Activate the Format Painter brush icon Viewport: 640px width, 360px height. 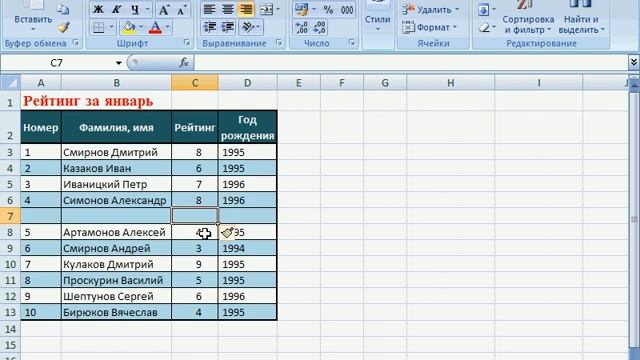[63, 27]
